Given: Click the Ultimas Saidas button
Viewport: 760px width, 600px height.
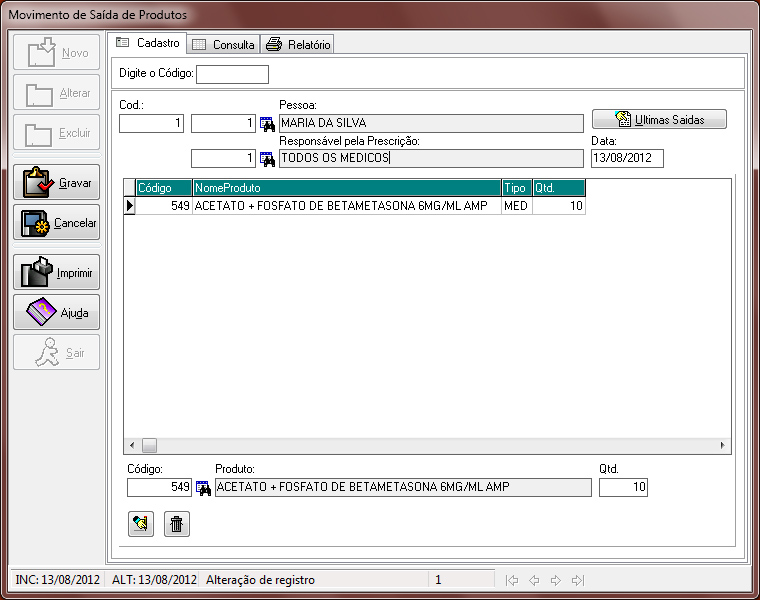Looking at the screenshot, I should [x=659, y=119].
